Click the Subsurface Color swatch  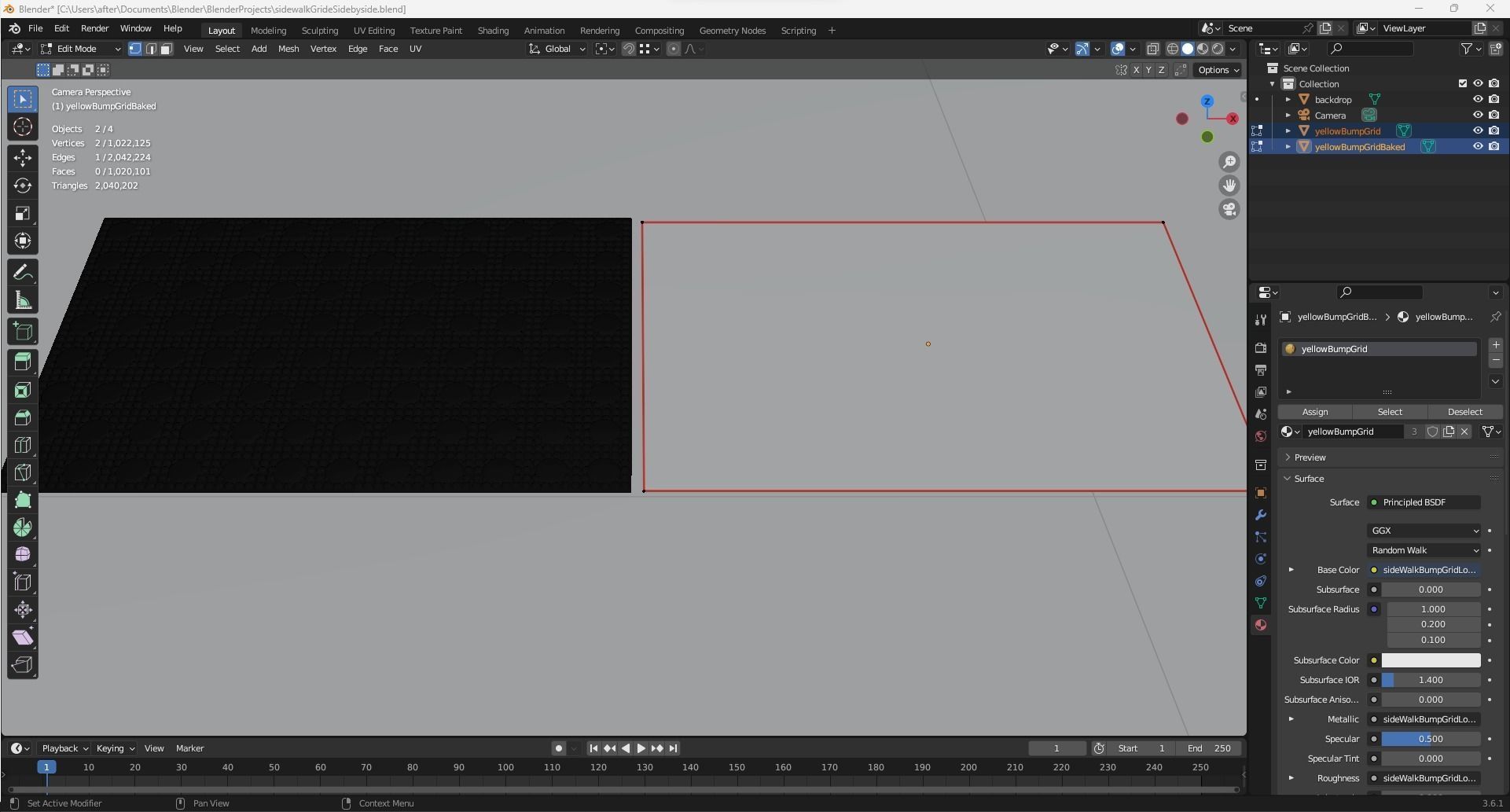click(1431, 660)
